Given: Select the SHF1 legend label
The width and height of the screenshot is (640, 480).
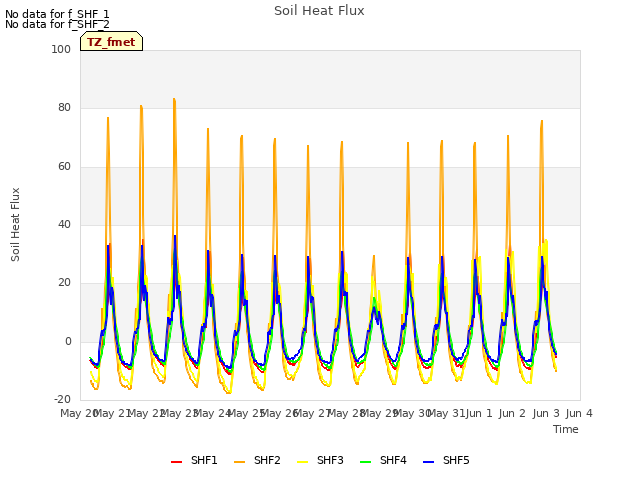Looking at the screenshot, I should (204, 460).
